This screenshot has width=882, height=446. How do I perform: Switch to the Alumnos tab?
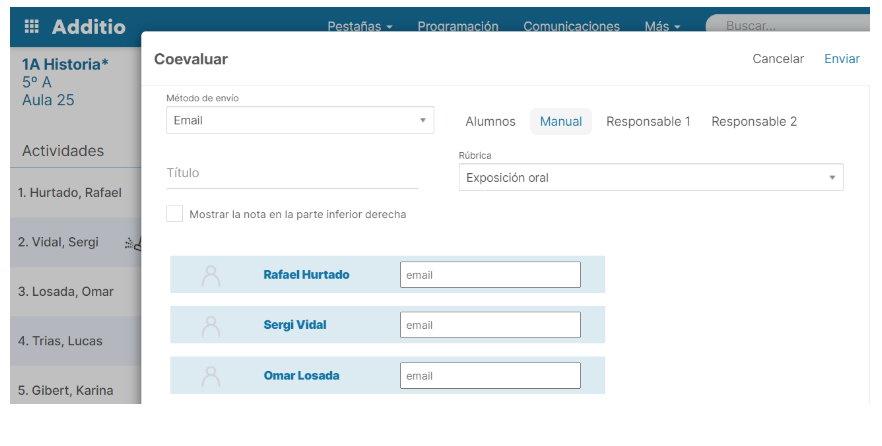tap(490, 122)
